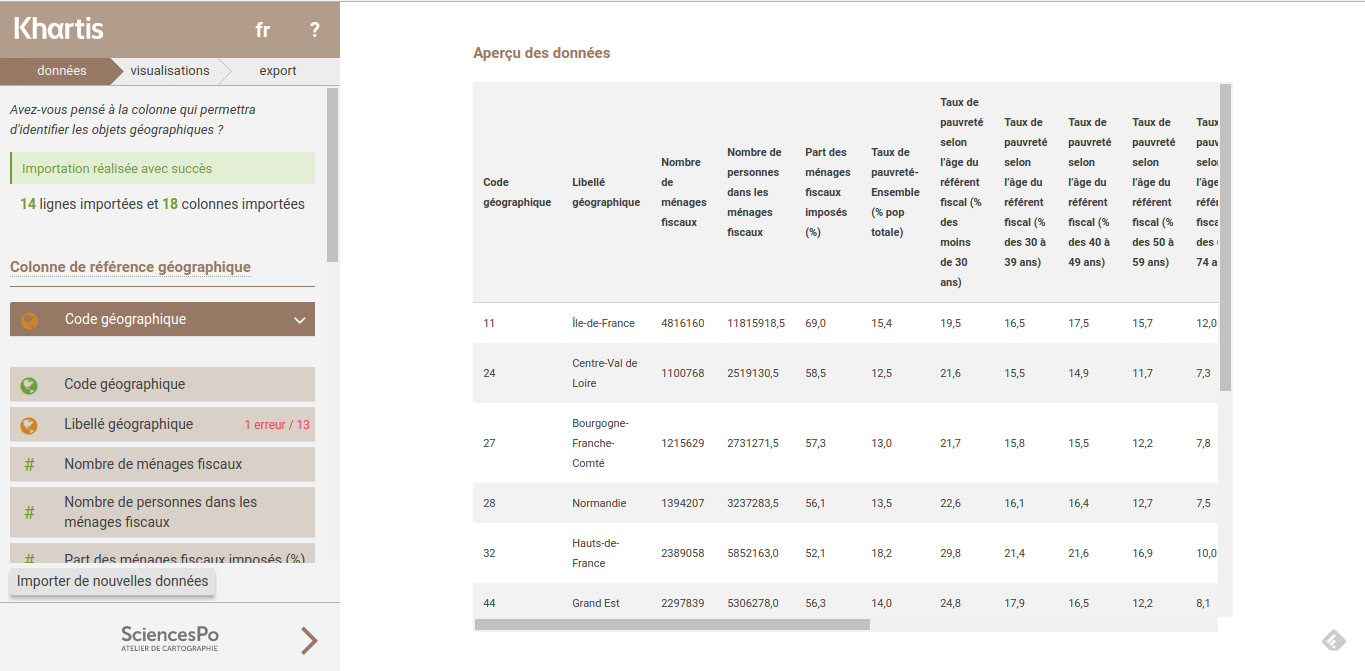Image resolution: width=1365 pixels, height=671 pixels.
Task: Click hash icon beside Nombre de ménages fiscaux
Action: [29, 464]
